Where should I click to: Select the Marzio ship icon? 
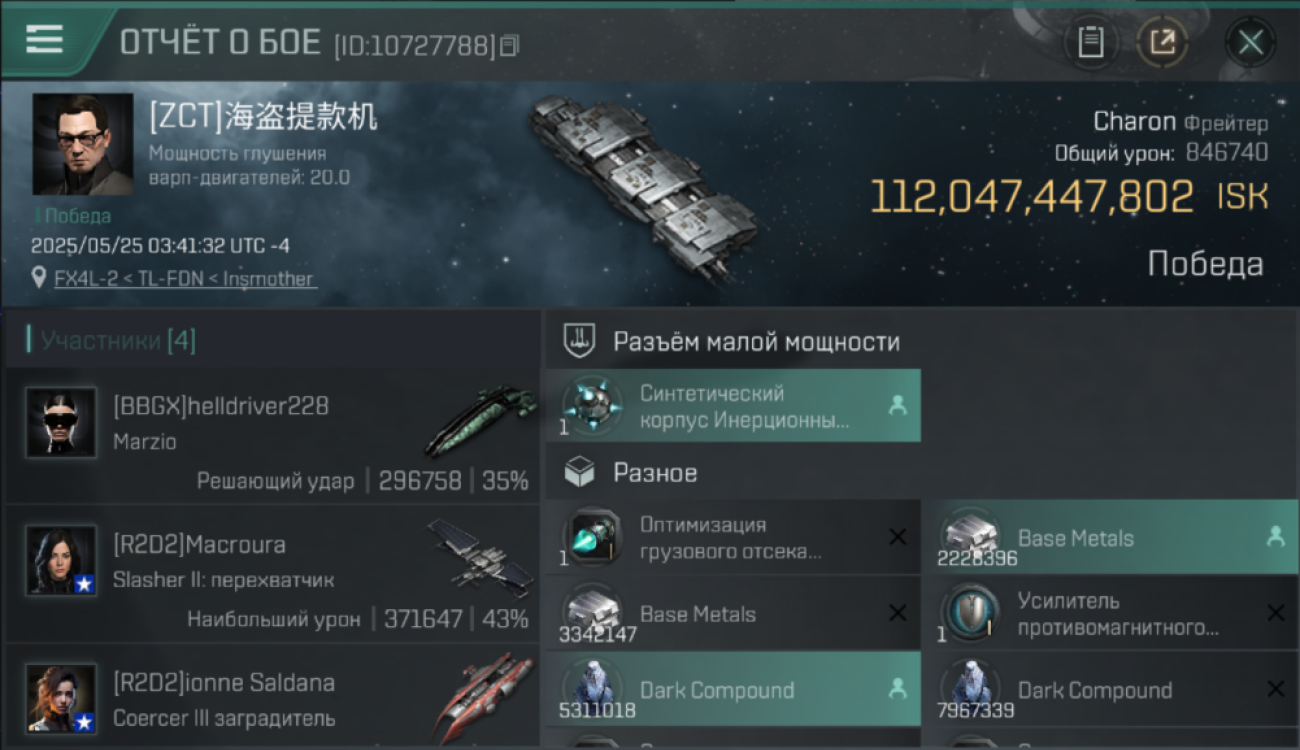point(480,420)
